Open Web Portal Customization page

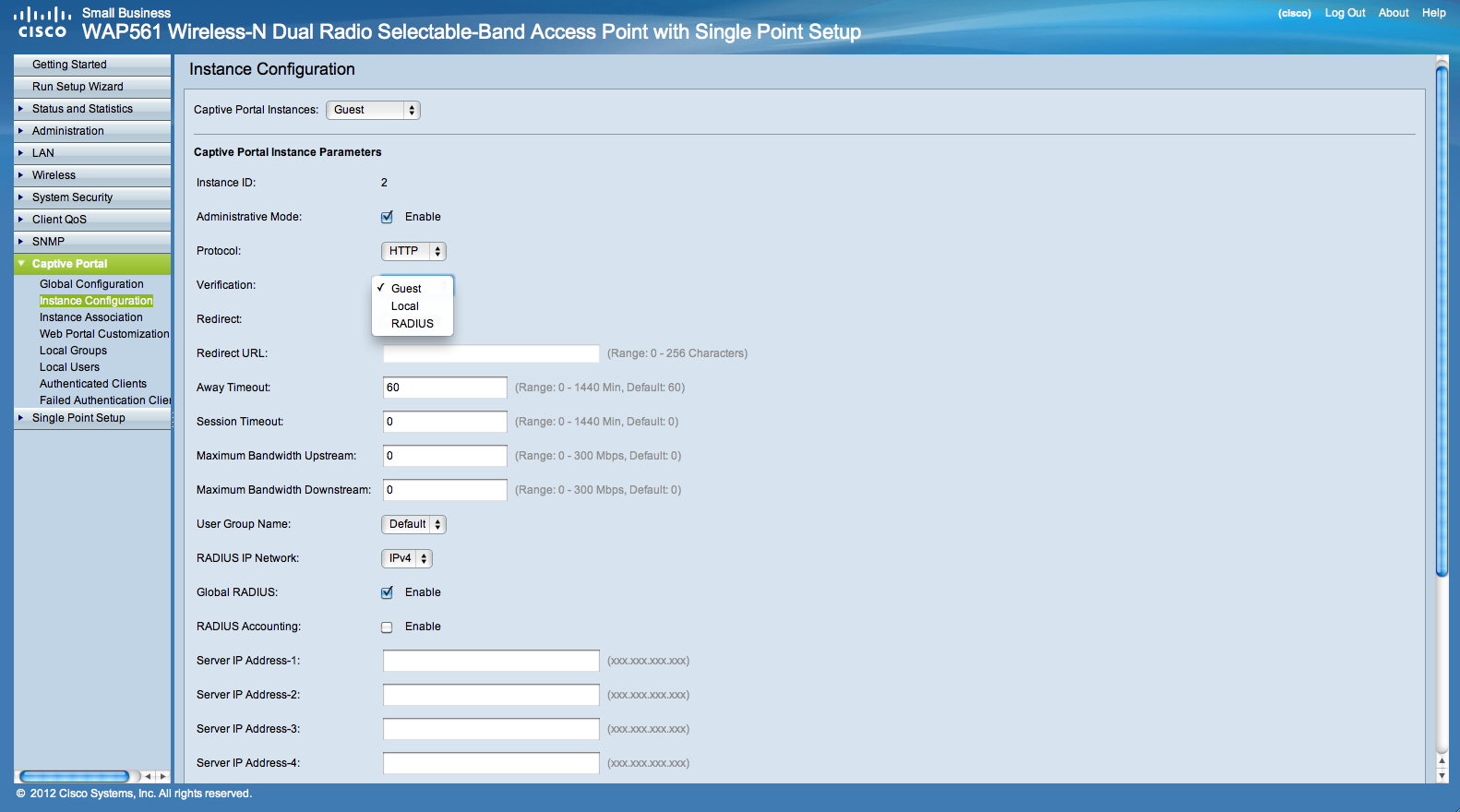[104, 334]
